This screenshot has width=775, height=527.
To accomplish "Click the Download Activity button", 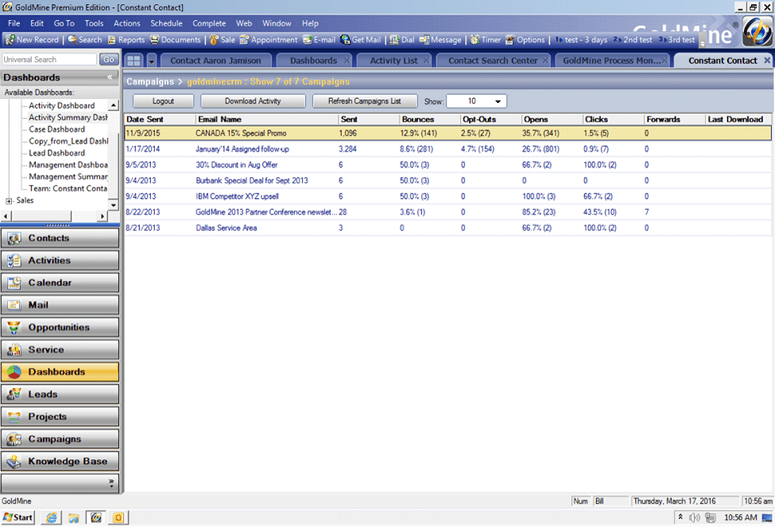I will (x=253, y=101).
